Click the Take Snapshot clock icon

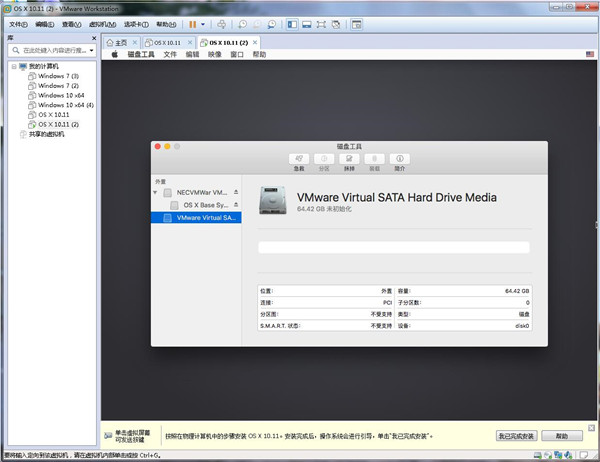pyautogui.click(x=242, y=24)
